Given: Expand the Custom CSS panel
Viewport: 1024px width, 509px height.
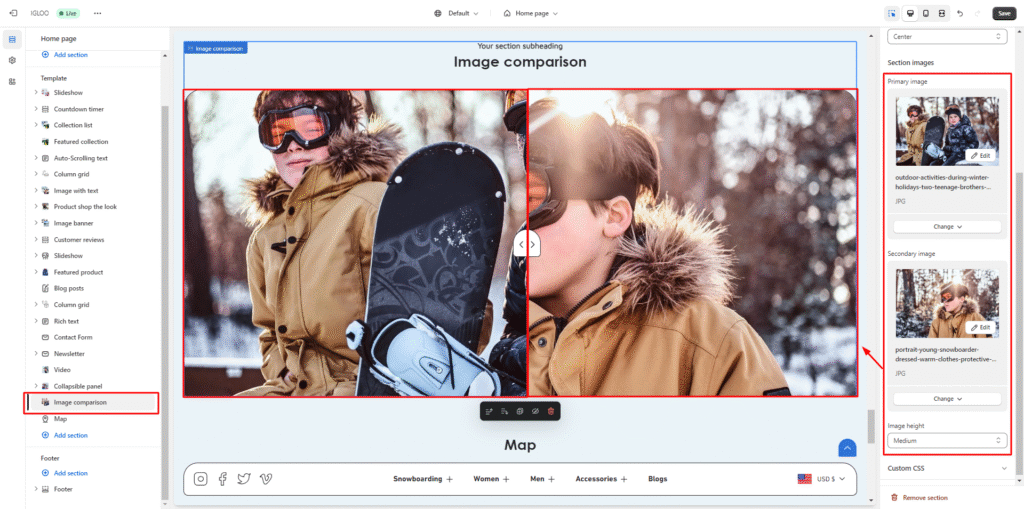Looking at the screenshot, I should tap(947, 467).
